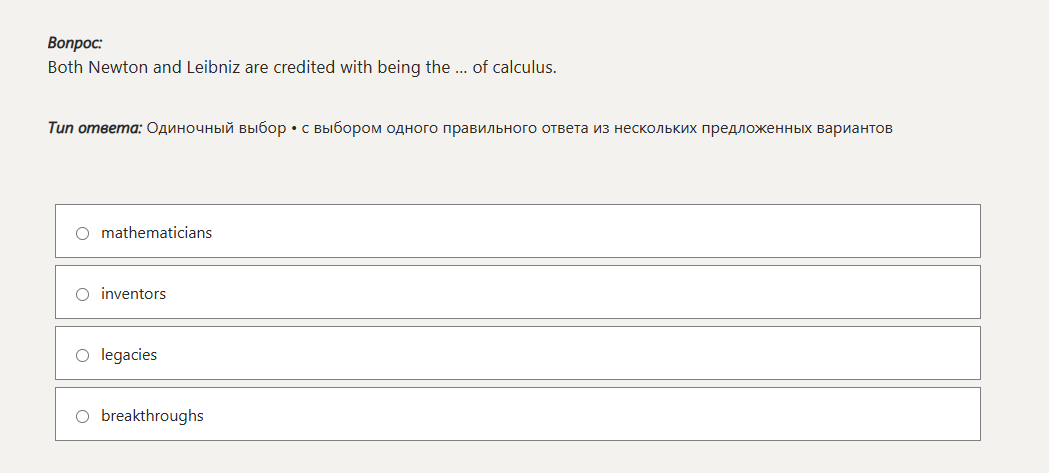Click the "legacies" answer label text
This screenshot has height=473, width=1049.
point(129,355)
